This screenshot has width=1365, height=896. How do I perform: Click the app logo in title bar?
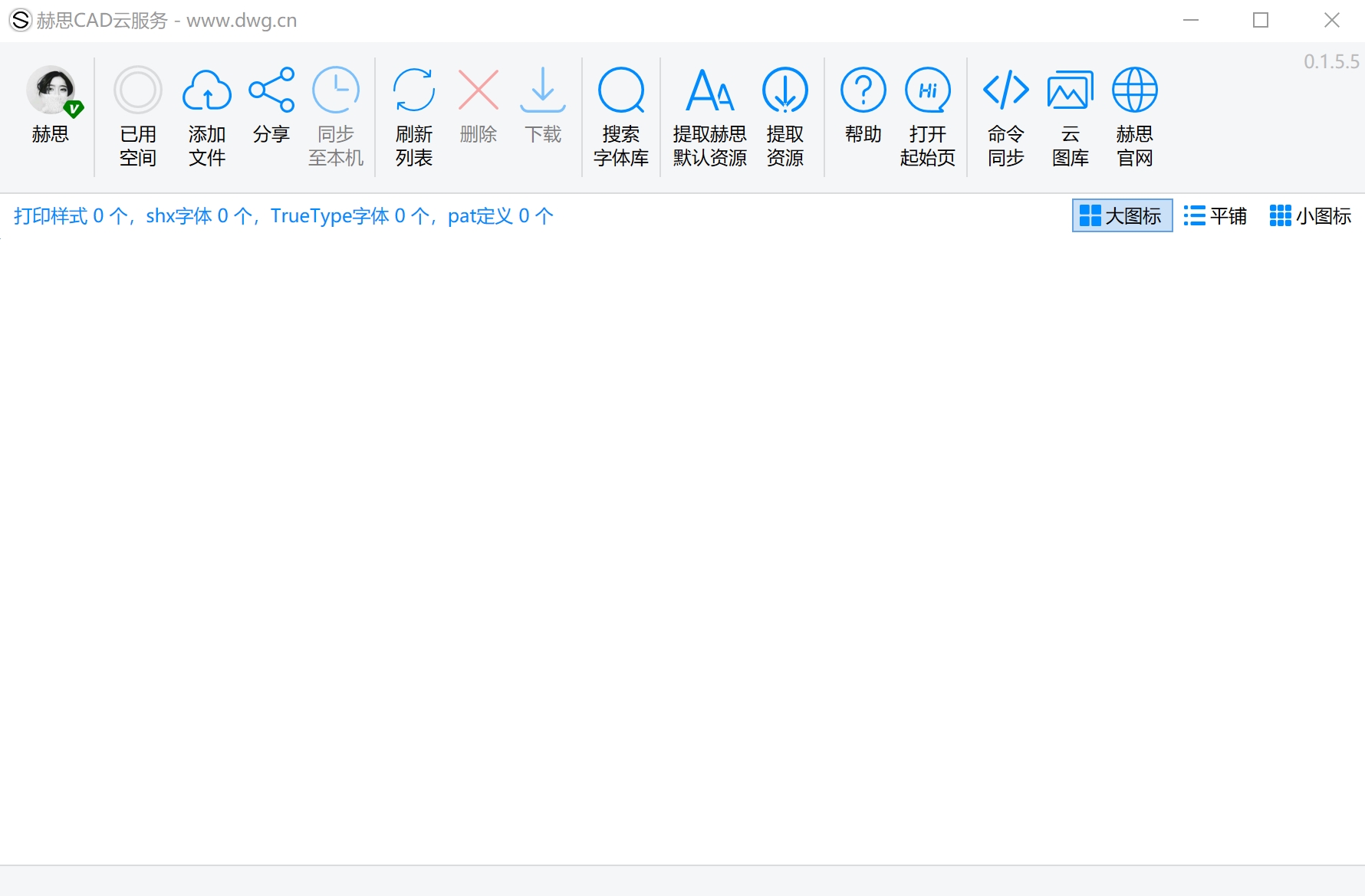(x=21, y=20)
